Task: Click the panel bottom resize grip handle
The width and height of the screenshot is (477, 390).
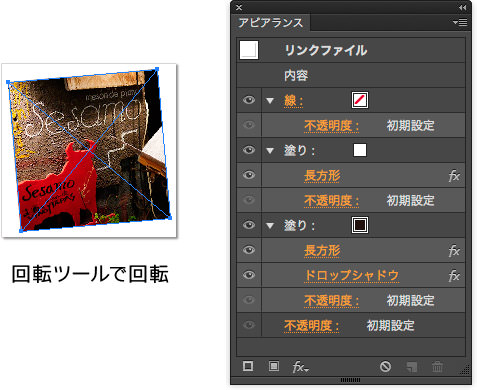Action: [350, 380]
